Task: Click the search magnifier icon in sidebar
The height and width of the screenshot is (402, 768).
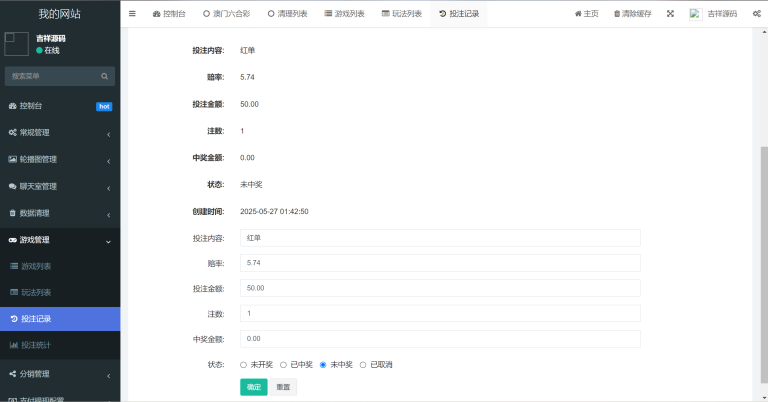Action: coord(104,76)
